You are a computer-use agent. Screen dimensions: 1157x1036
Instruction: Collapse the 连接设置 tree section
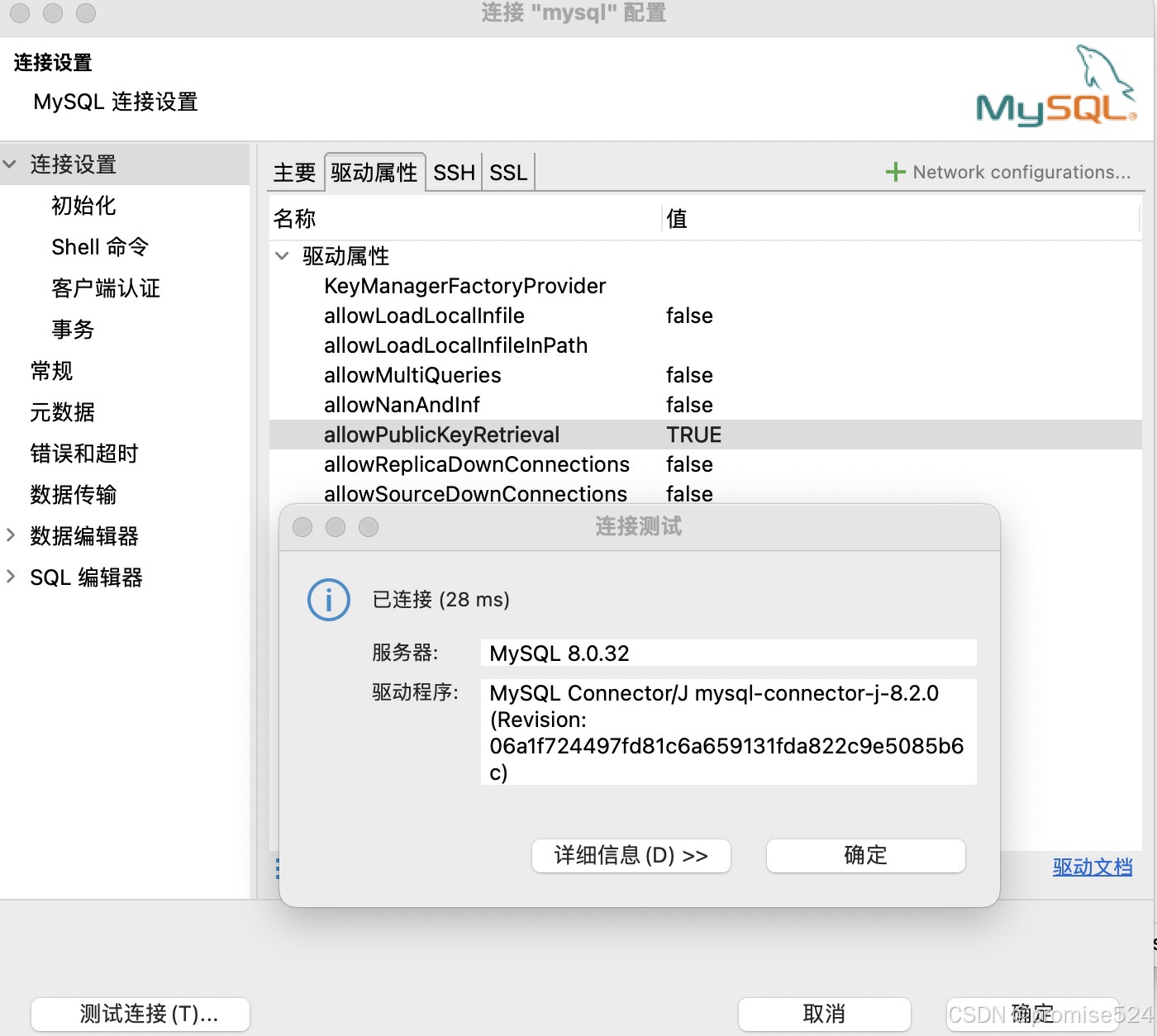coord(10,164)
